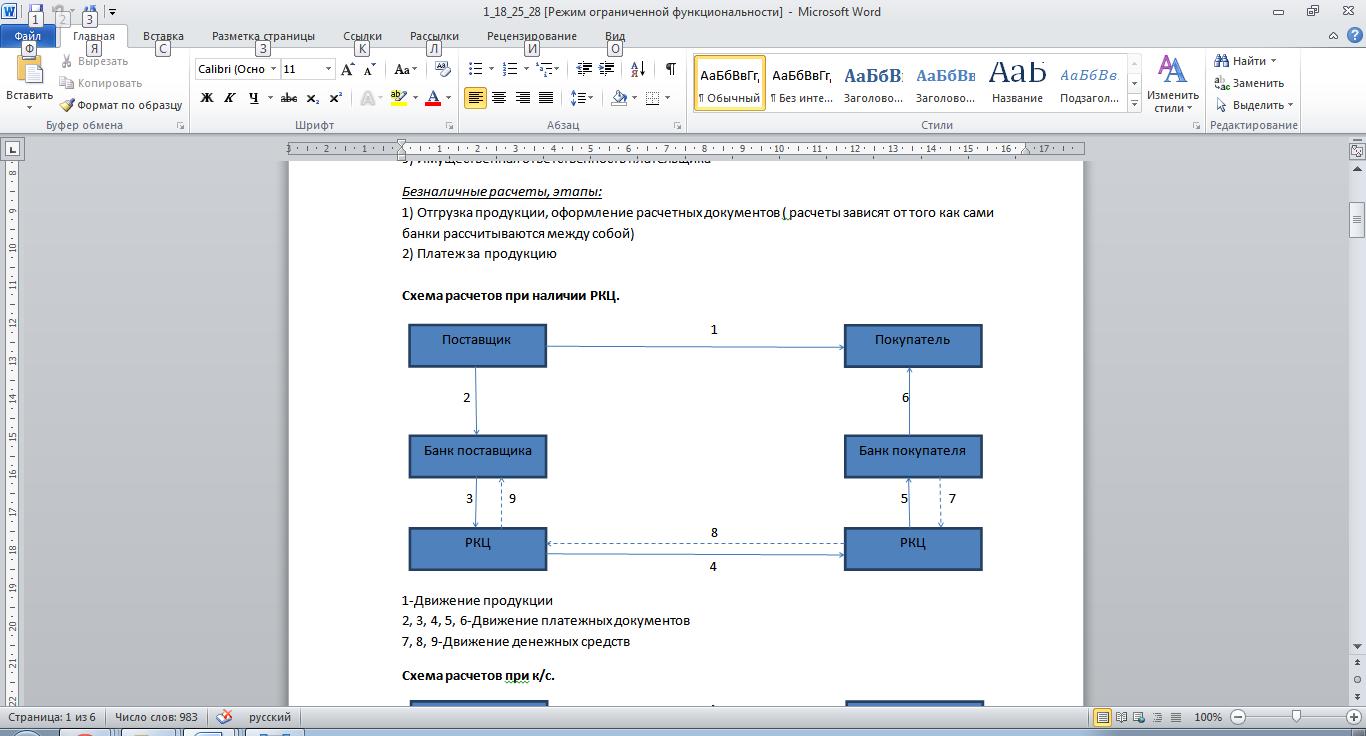Click Выделить select button
The height and width of the screenshot is (736, 1366).
coord(1254,105)
